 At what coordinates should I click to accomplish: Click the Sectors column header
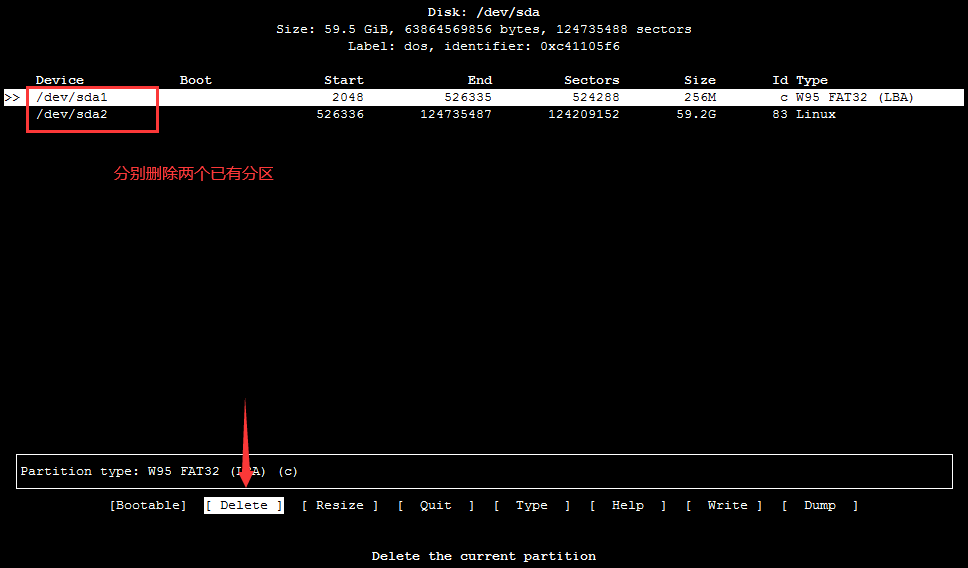pyautogui.click(x=591, y=80)
